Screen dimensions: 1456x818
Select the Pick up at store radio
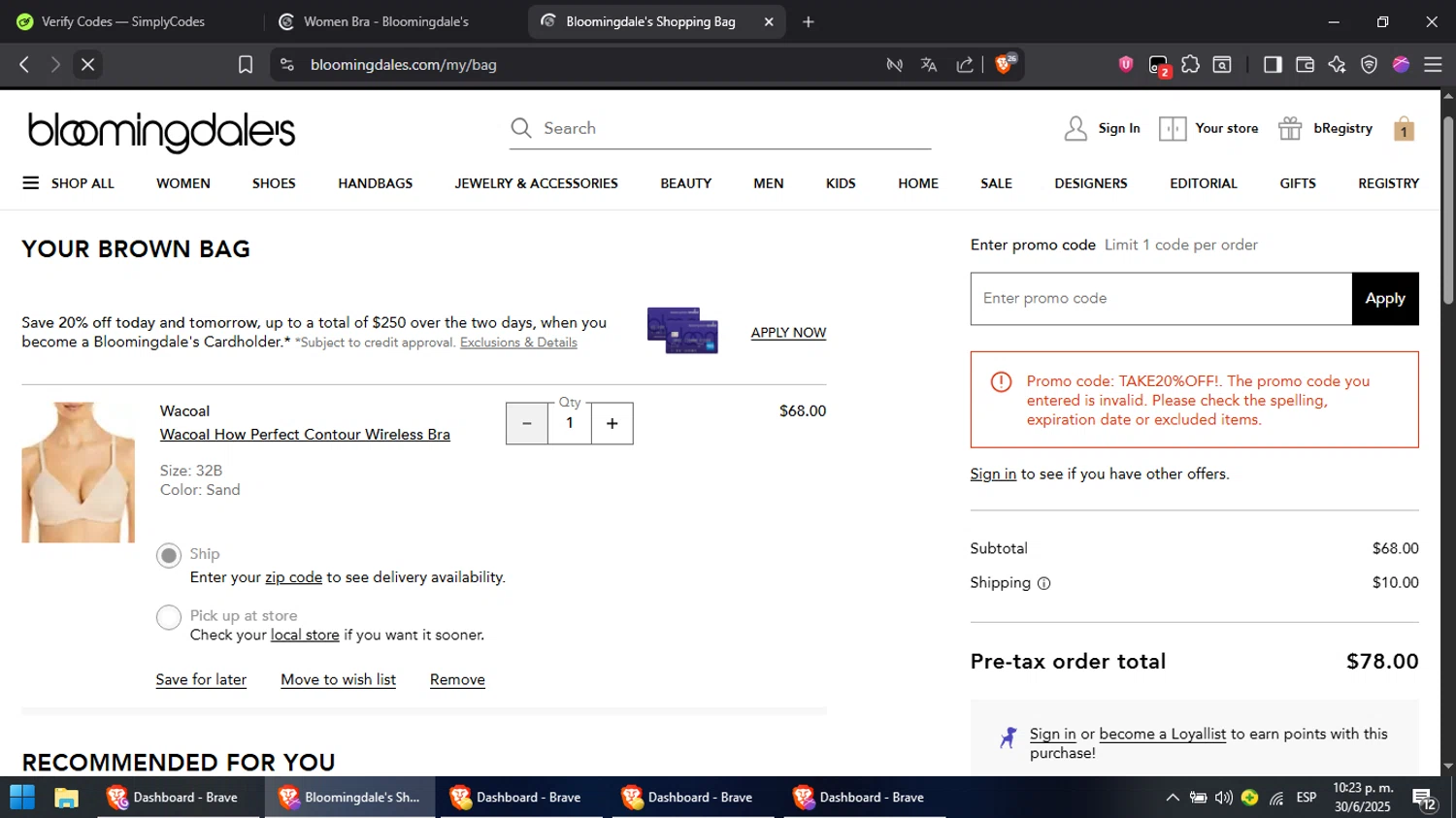coord(169,617)
